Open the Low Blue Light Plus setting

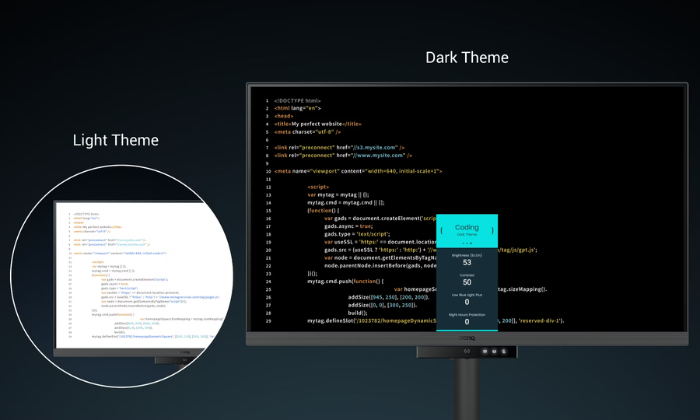pyautogui.click(x=467, y=300)
